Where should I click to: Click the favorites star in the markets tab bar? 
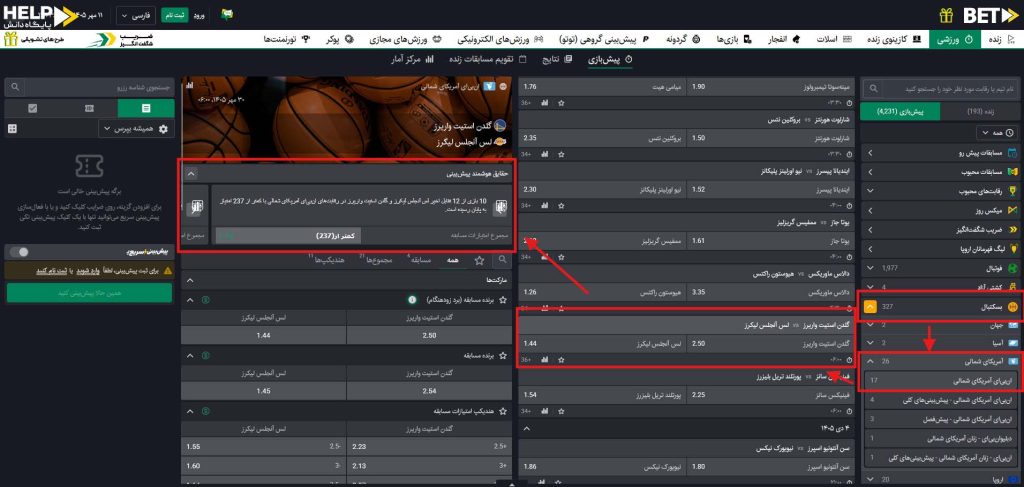[480, 260]
